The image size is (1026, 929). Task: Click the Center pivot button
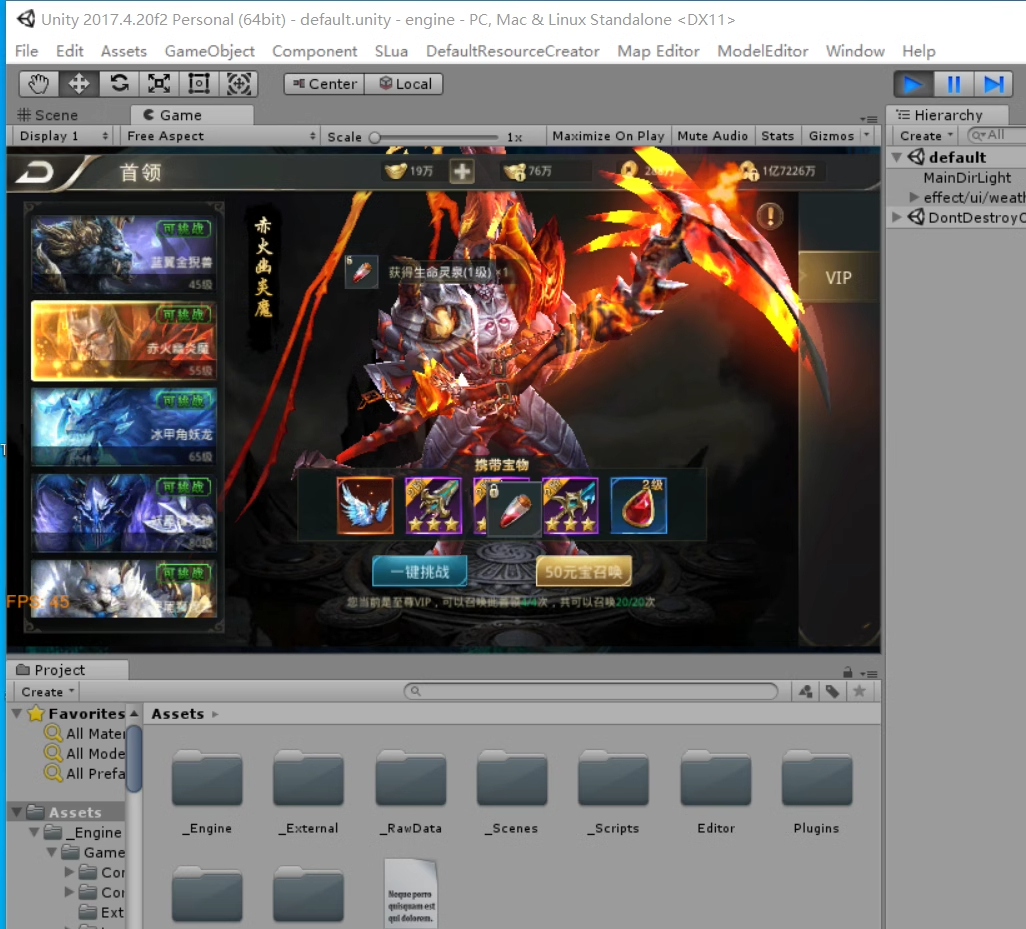[323, 84]
